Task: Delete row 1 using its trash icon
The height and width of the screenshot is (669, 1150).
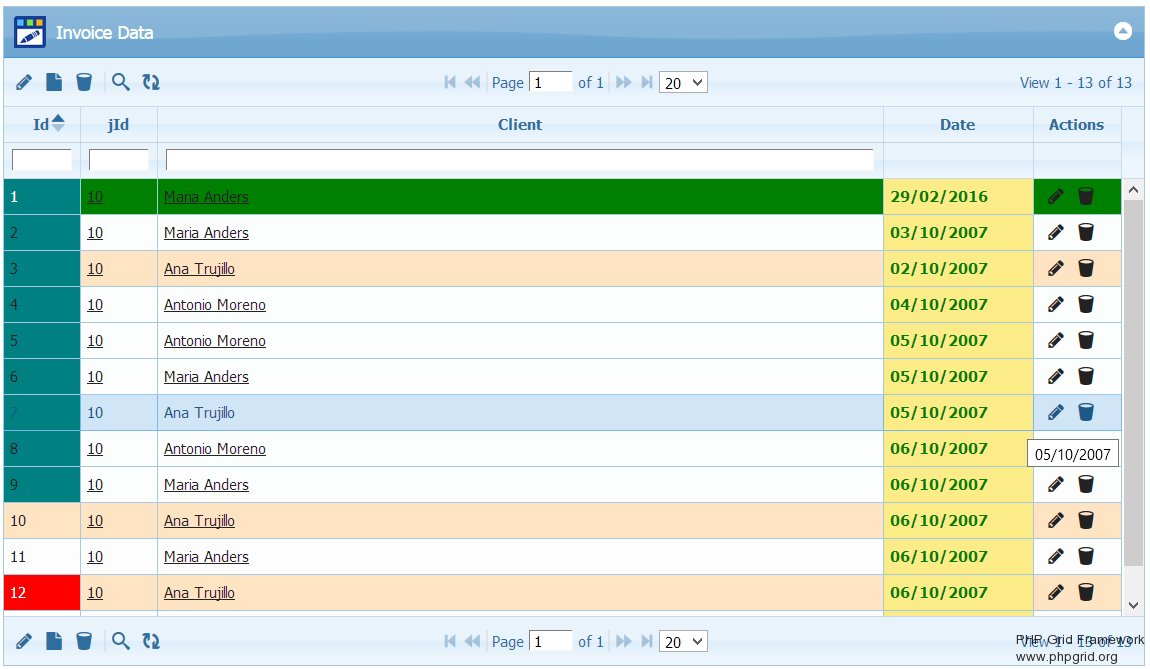Action: [x=1086, y=196]
